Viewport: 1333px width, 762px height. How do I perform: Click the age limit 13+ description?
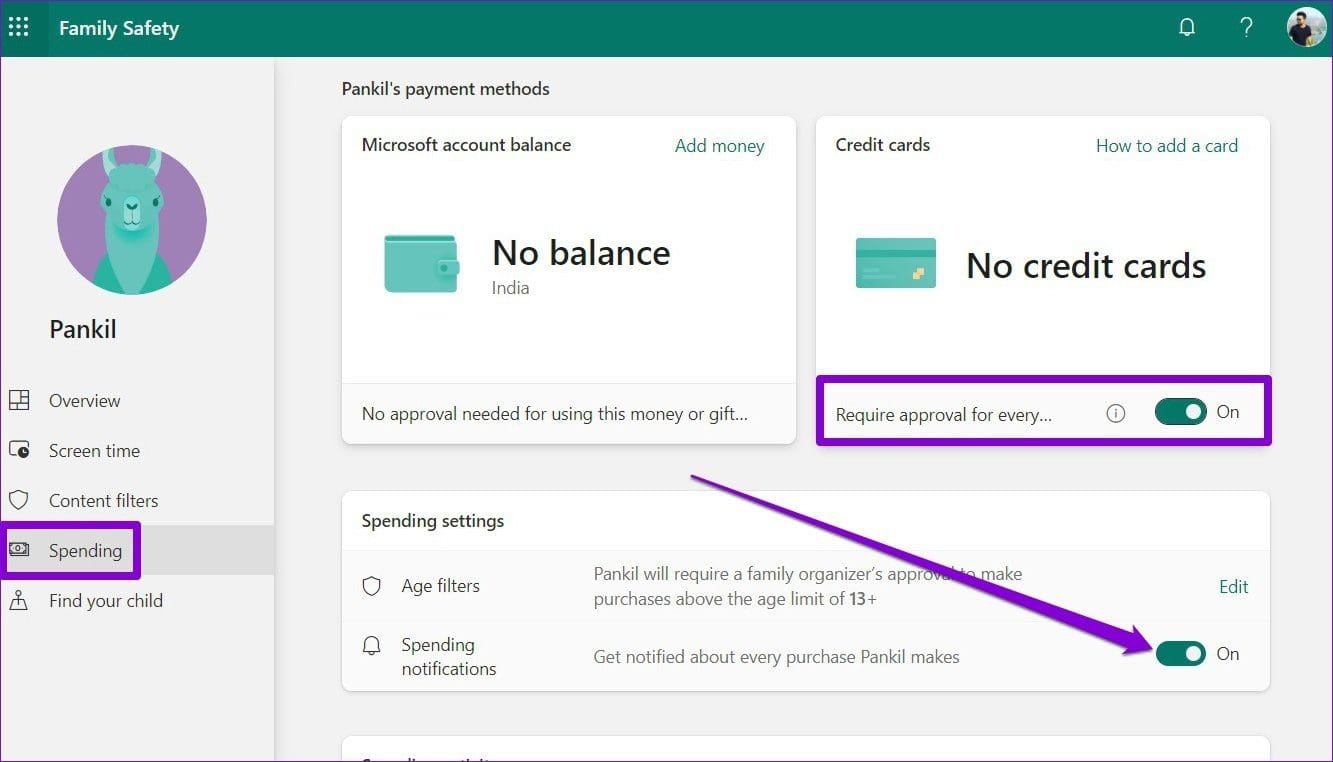(808, 587)
